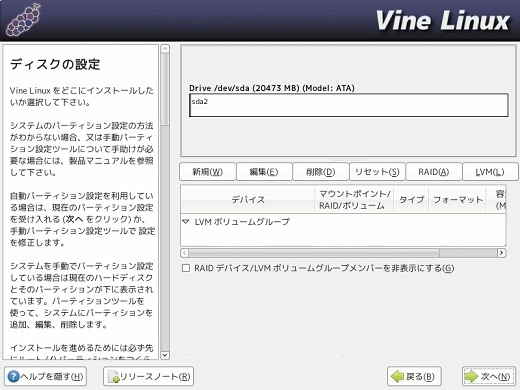The width and height of the screenshot is (520, 390).
Task: Click the リリースノート(R) button label
Action: [x=155, y=377]
